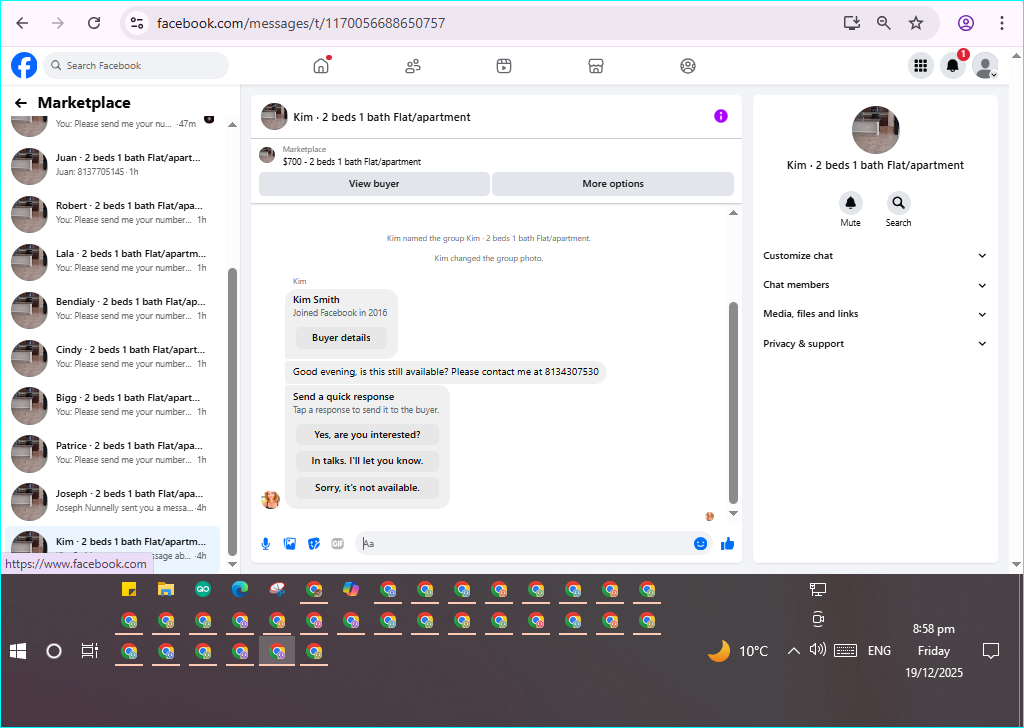Click the chat messages scrollbar thumb
Screen dimensions: 1024x728
[x=733, y=403]
